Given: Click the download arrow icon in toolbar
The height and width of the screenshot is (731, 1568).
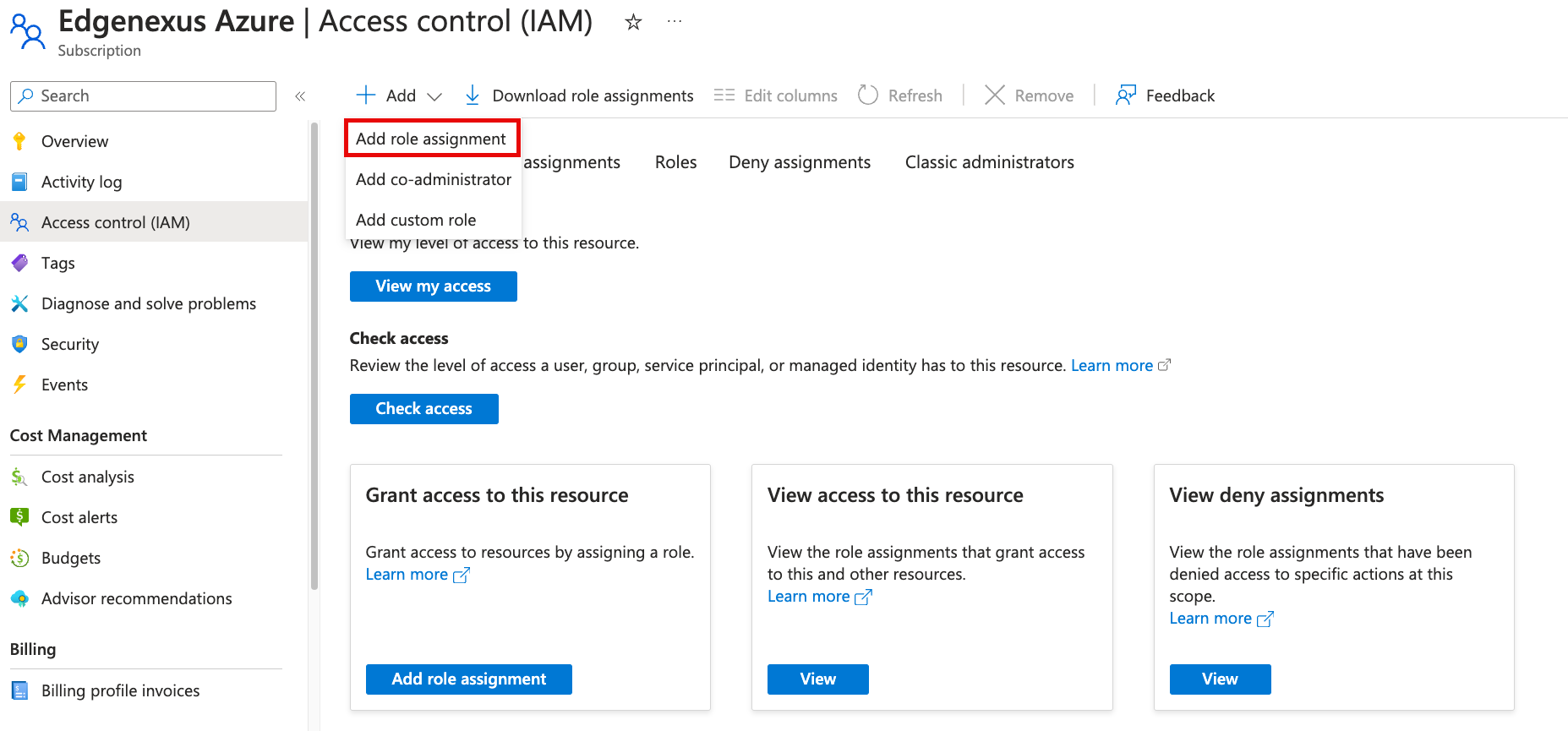Looking at the screenshot, I should point(473,95).
